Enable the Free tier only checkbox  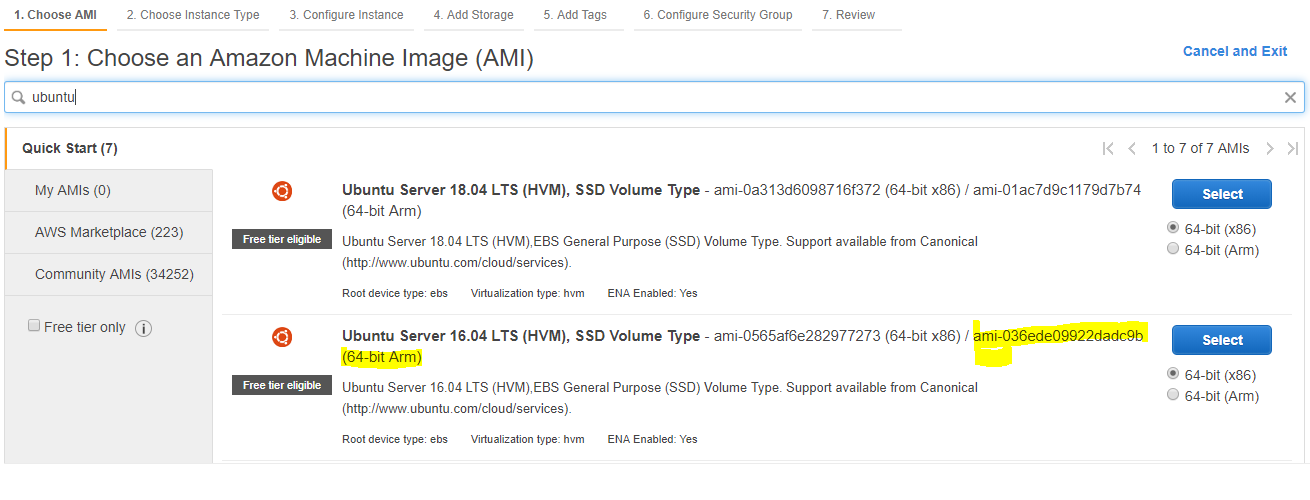34,326
